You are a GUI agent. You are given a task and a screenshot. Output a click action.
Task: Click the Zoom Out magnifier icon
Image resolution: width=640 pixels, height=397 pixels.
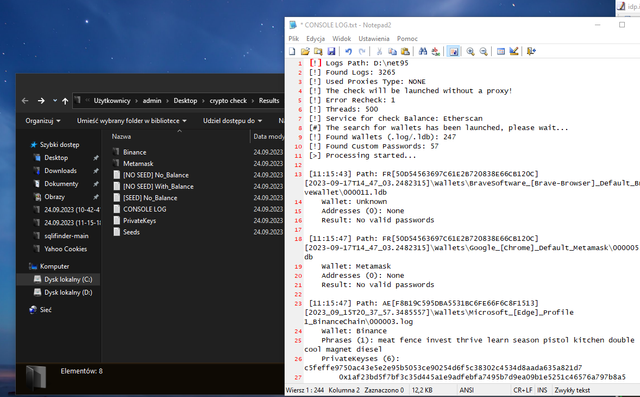[483, 51]
